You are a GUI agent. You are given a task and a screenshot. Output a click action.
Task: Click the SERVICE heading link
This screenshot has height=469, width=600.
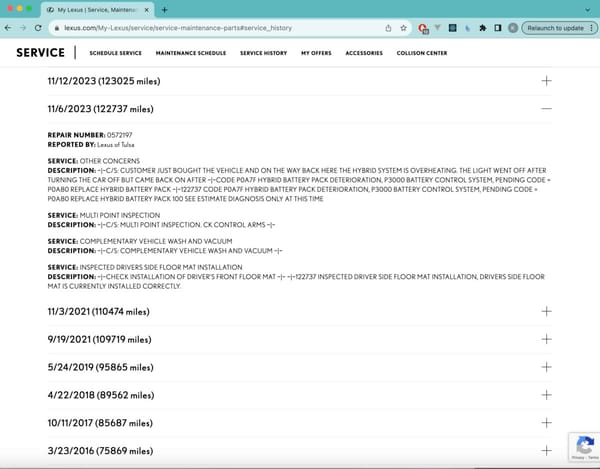tap(41, 53)
